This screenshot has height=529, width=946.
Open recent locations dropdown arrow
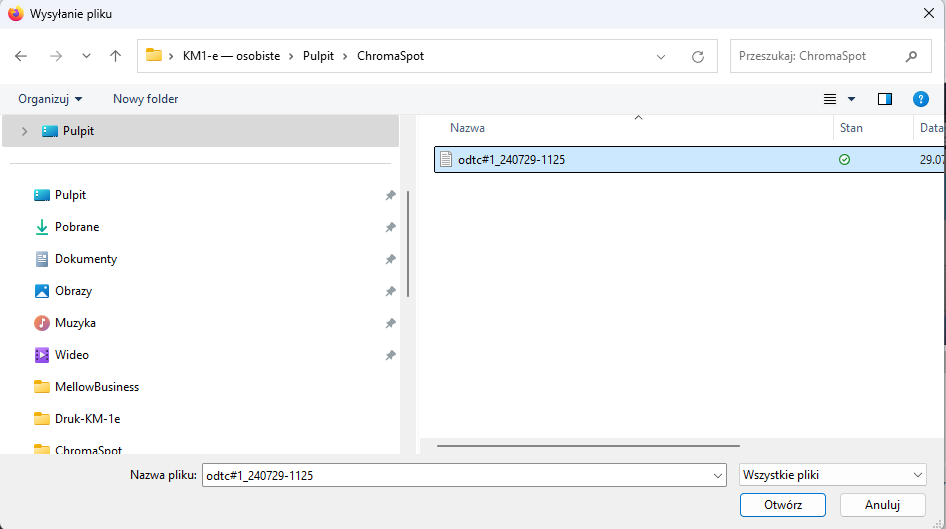click(x=86, y=56)
